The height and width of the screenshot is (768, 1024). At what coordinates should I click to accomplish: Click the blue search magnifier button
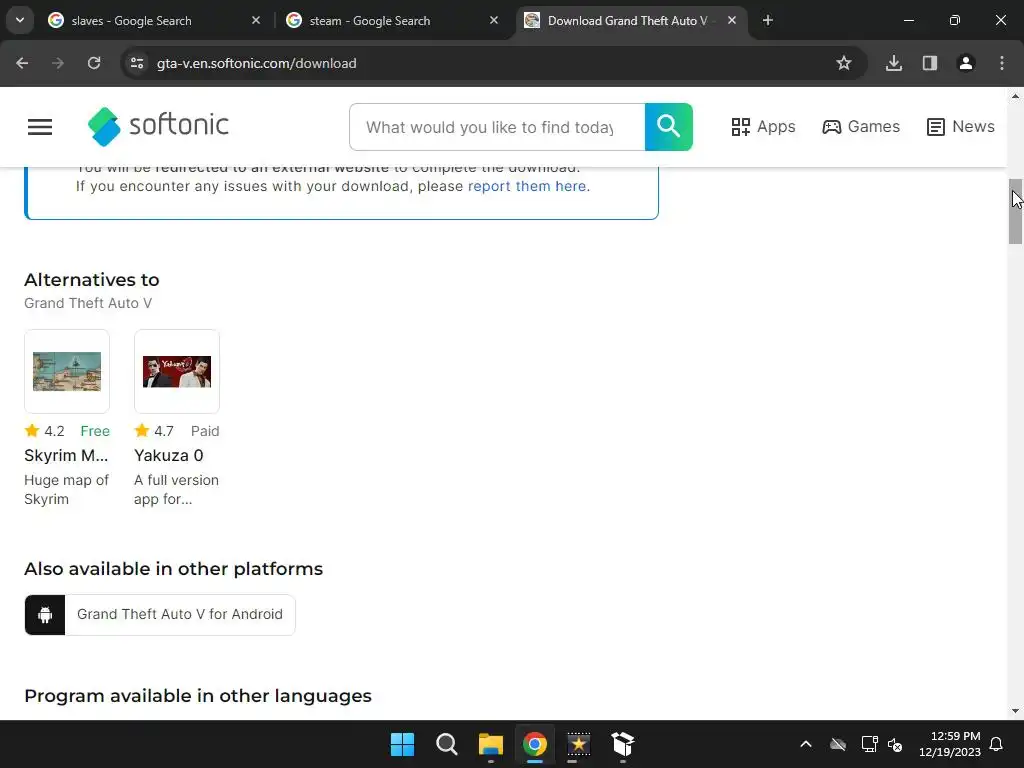[669, 127]
